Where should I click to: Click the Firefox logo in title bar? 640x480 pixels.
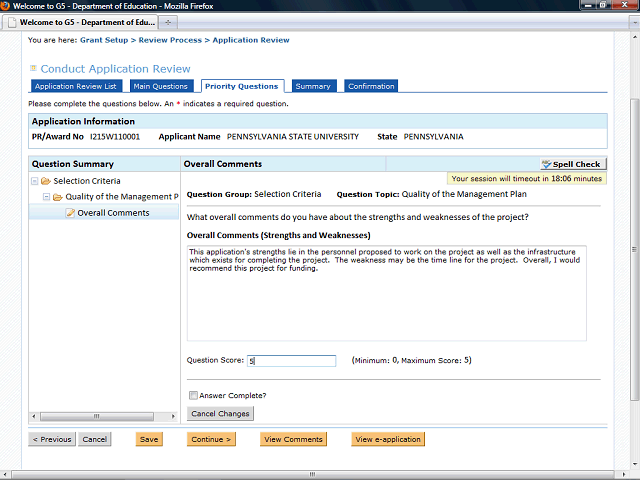tap(5, 6)
